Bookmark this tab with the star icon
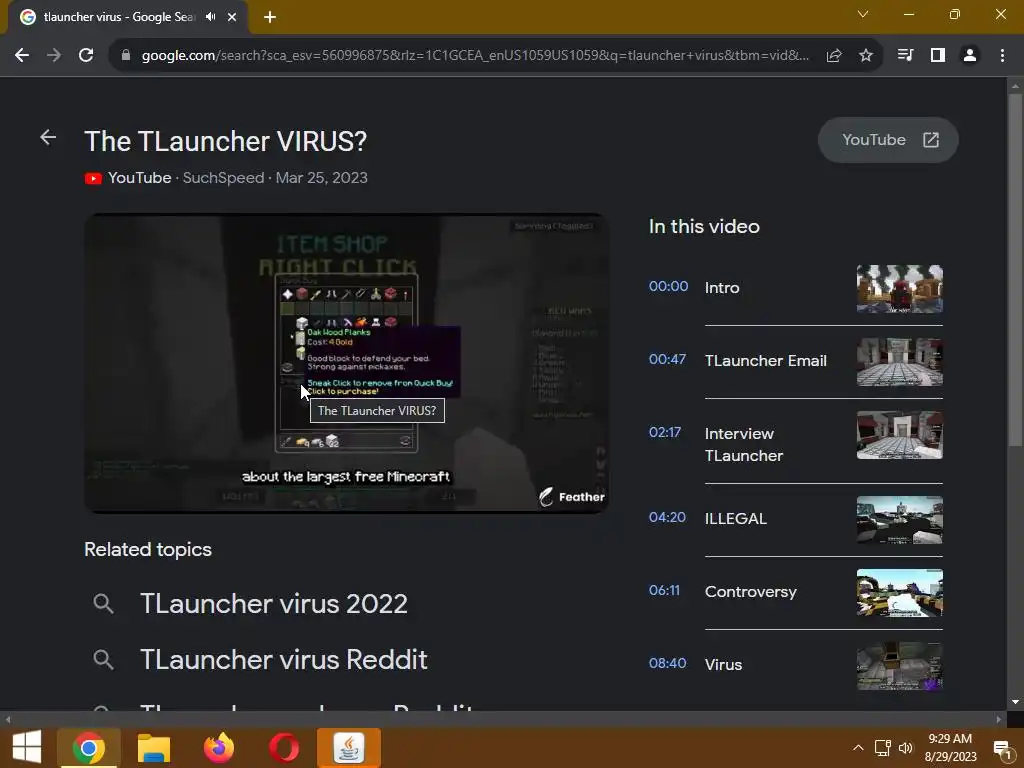The height and width of the screenshot is (768, 1024). click(866, 56)
